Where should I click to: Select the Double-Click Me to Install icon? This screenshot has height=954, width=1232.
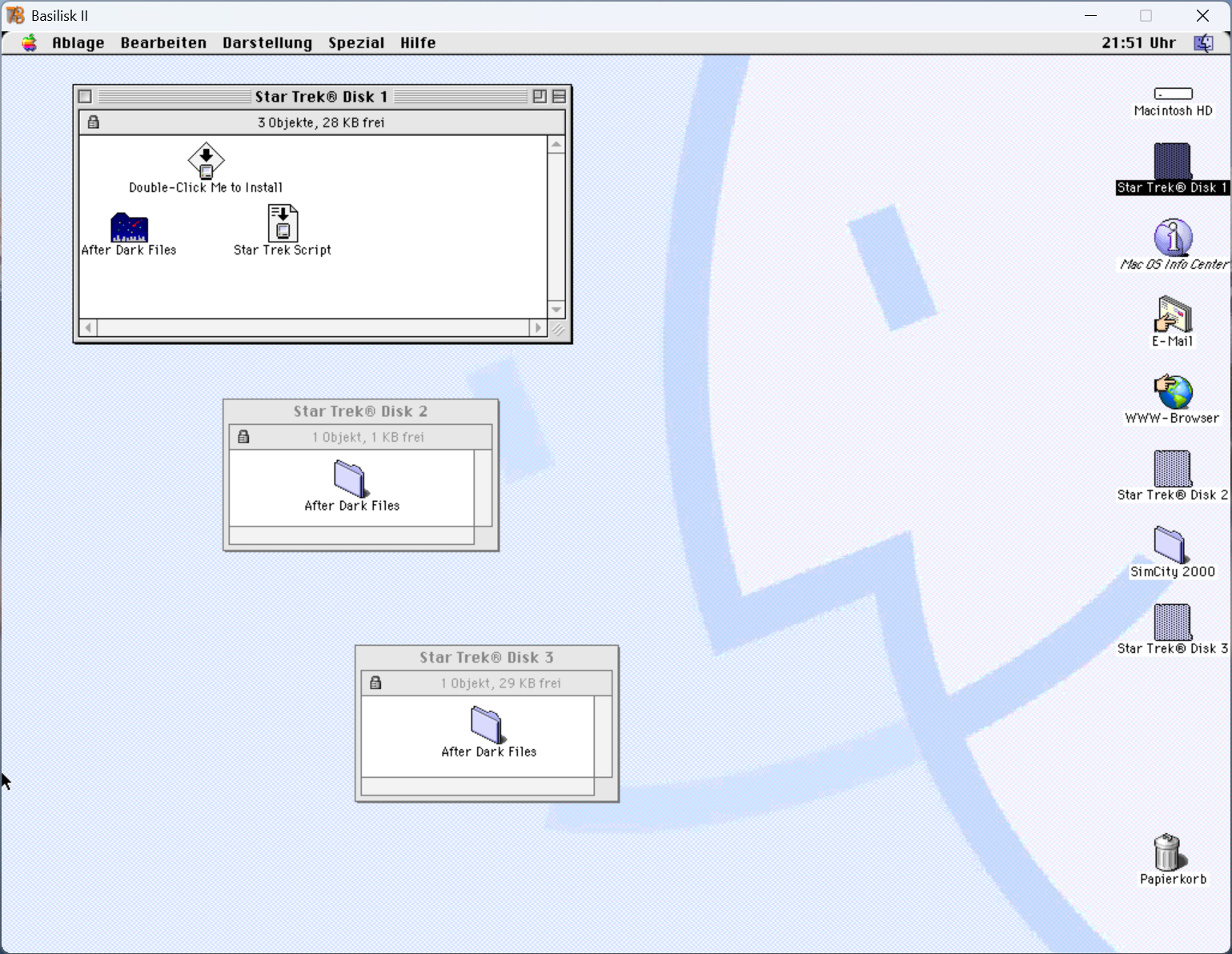point(206,161)
